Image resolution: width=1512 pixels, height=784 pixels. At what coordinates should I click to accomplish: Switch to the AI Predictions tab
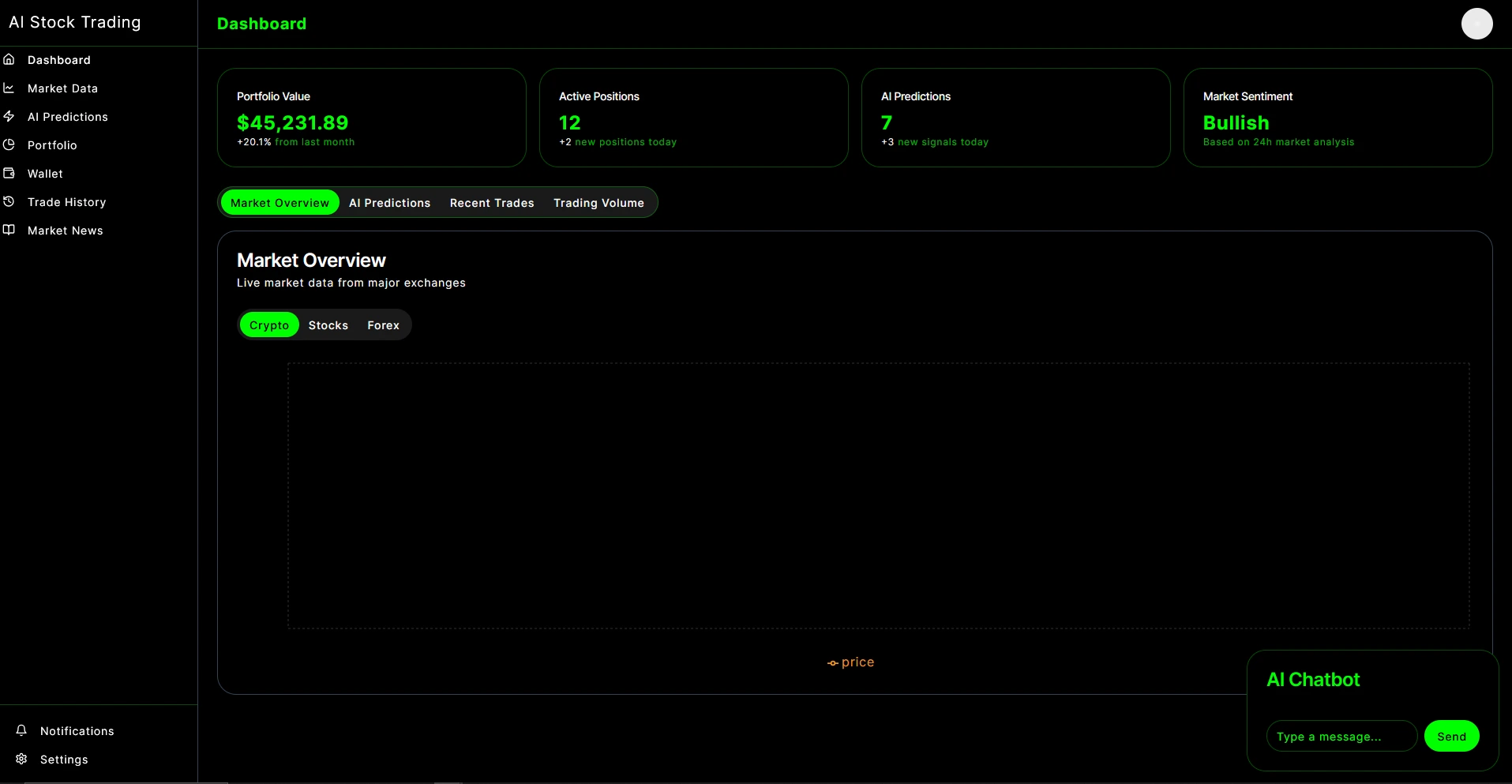(389, 203)
